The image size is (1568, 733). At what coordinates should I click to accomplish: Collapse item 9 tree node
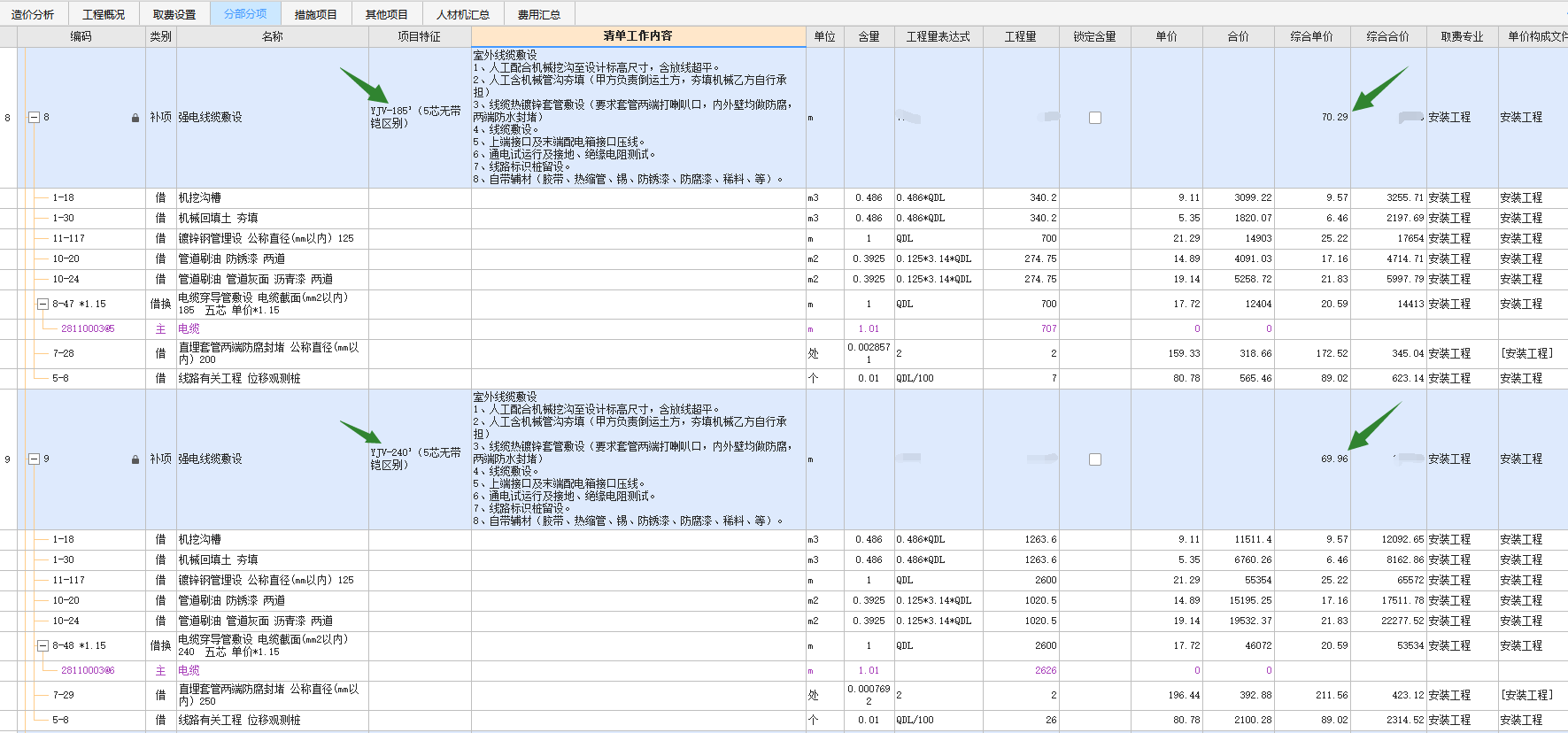[x=34, y=459]
